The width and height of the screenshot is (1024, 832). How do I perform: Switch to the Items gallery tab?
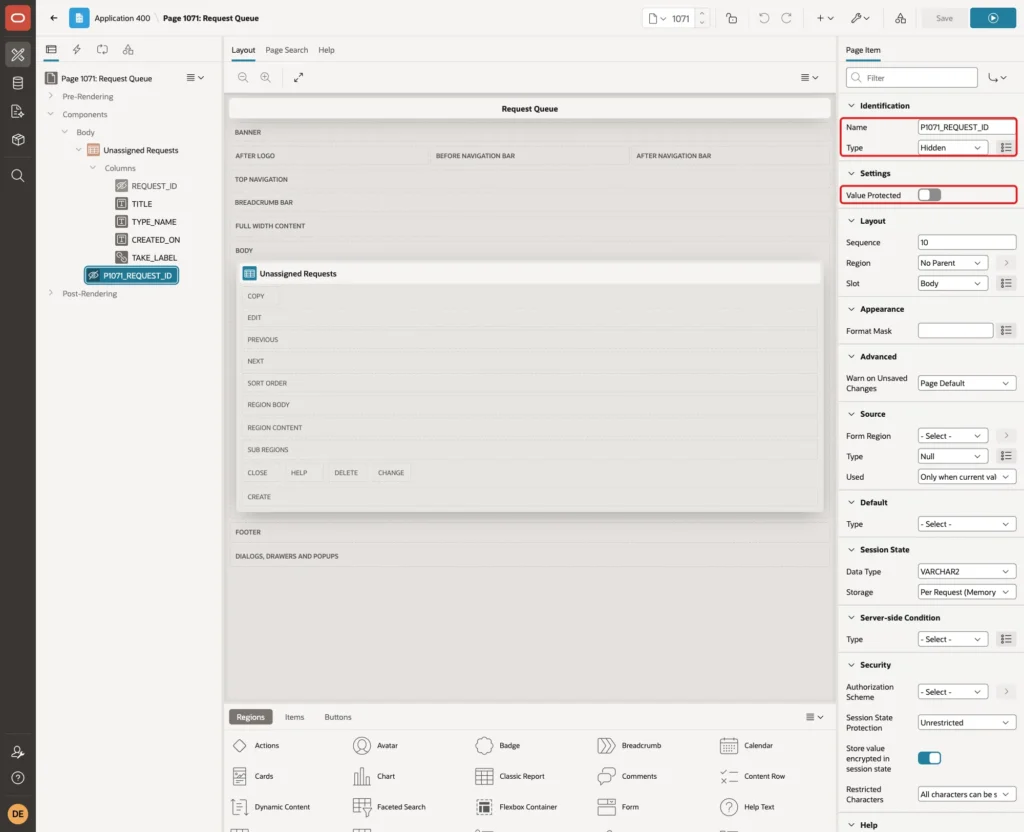coord(294,717)
